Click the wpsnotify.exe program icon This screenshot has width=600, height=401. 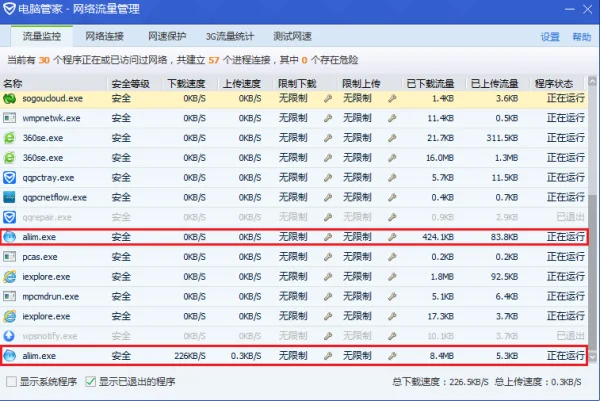pyautogui.click(x=10, y=336)
